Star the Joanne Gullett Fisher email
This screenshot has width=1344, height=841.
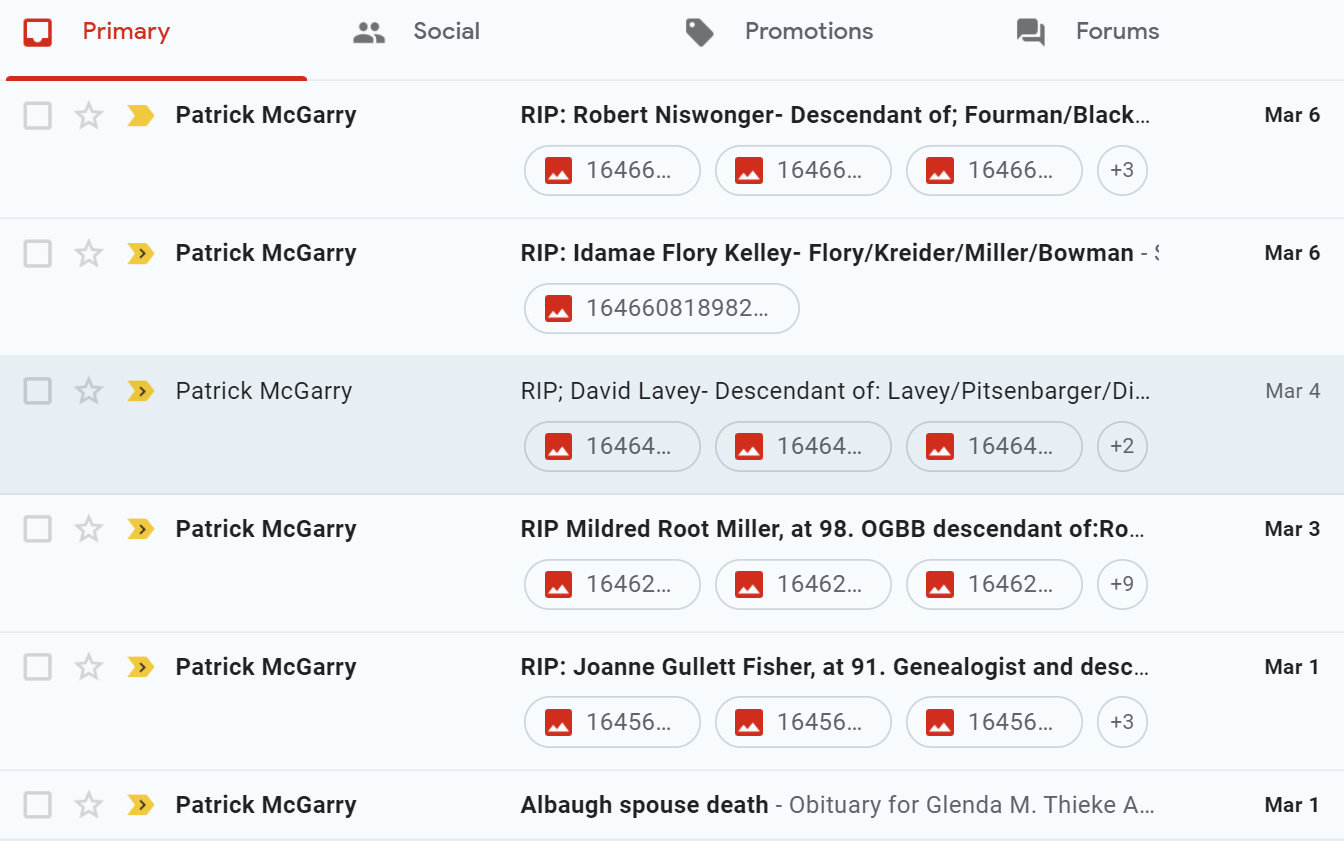click(x=89, y=668)
